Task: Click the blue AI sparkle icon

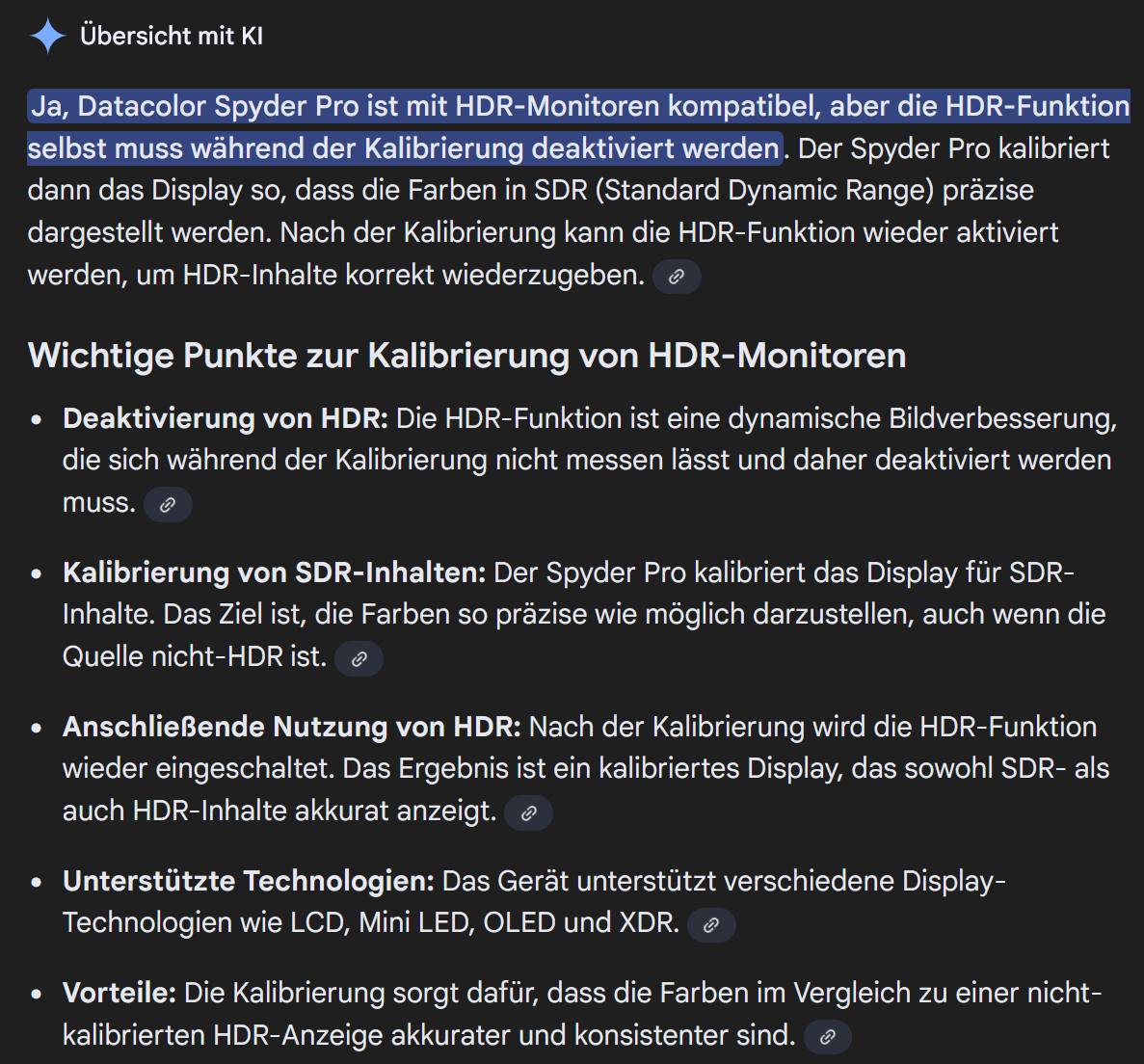Action: pyautogui.click(x=48, y=36)
